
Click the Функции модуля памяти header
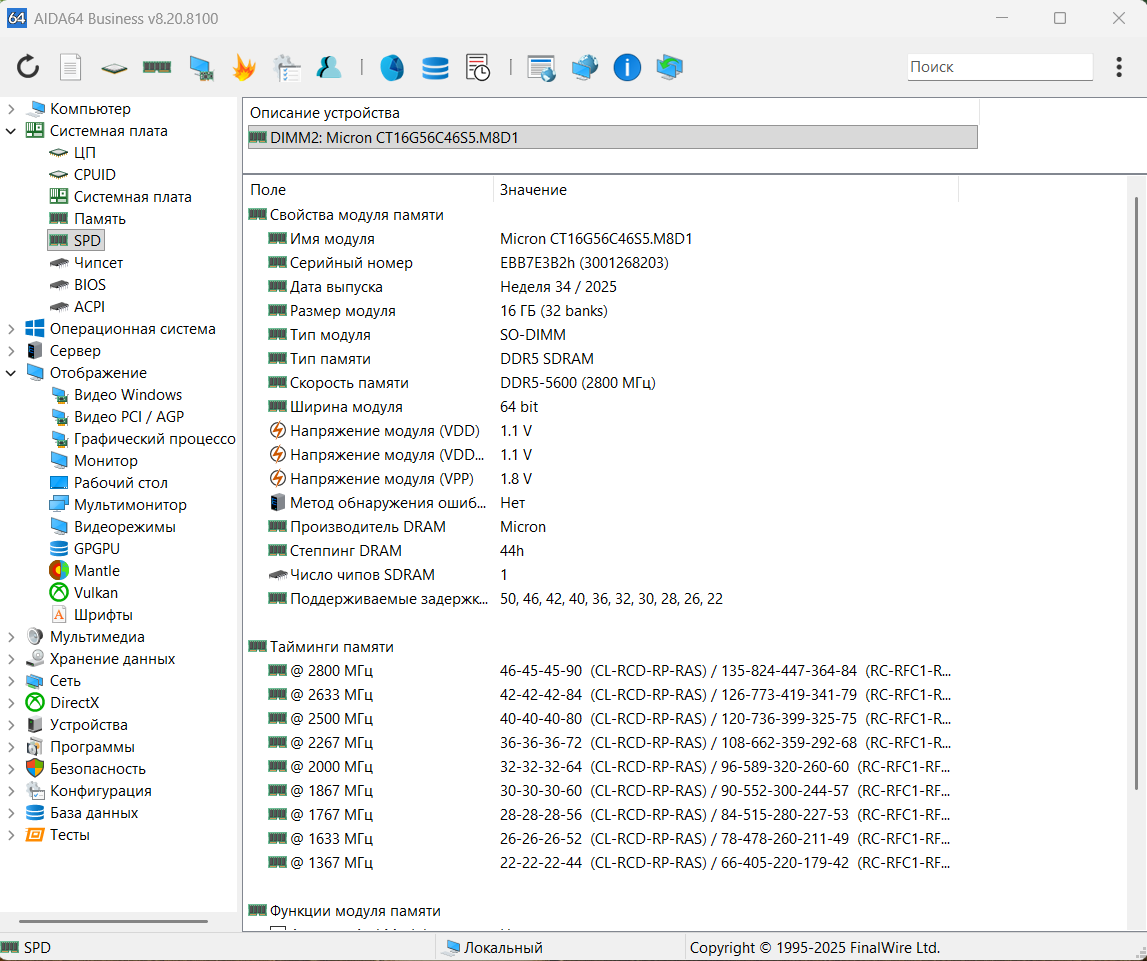click(355, 911)
